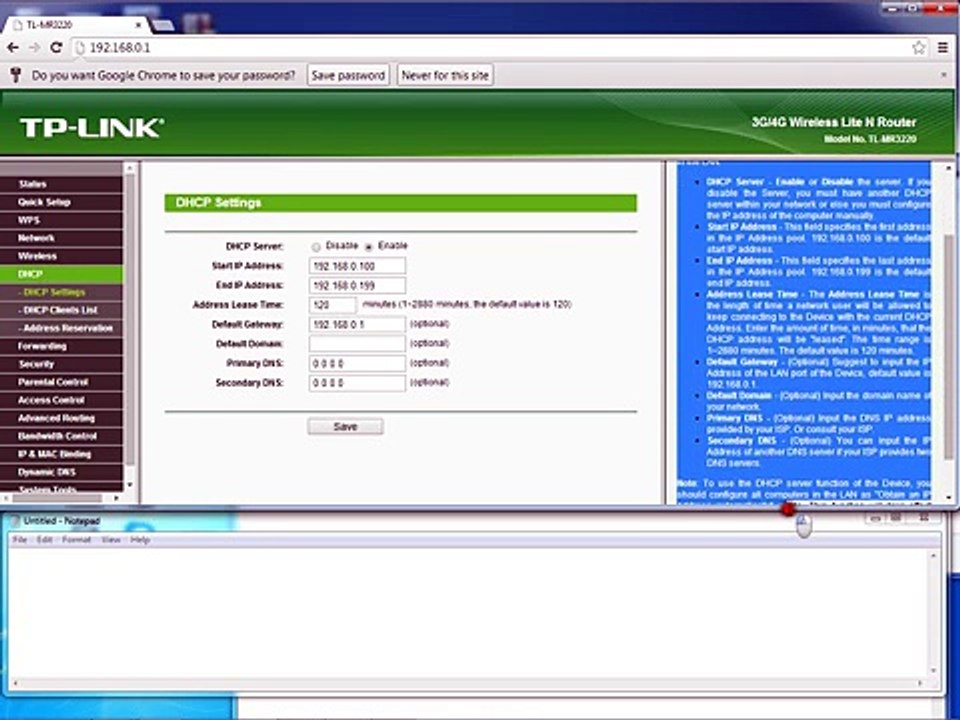Click the help panel scroll down arrow
Screen dimensions: 960x720
[x=949, y=498]
